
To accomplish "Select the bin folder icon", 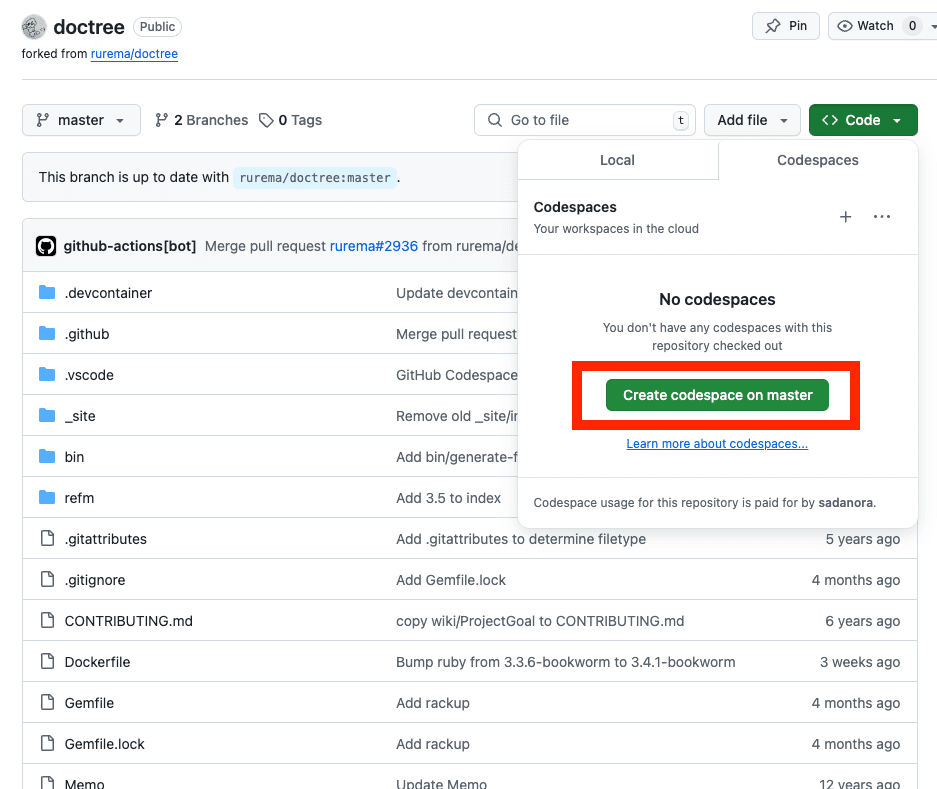I will point(46,457).
